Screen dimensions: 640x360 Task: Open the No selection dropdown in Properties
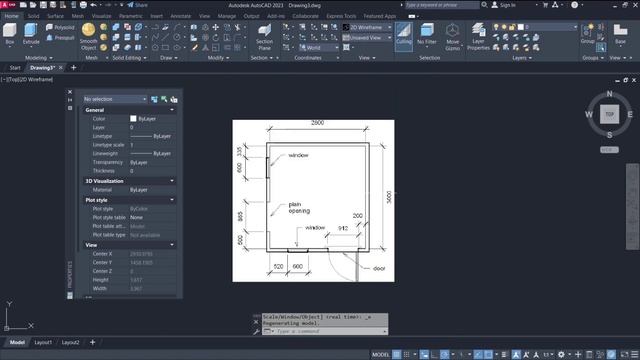(x=115, y=99)
